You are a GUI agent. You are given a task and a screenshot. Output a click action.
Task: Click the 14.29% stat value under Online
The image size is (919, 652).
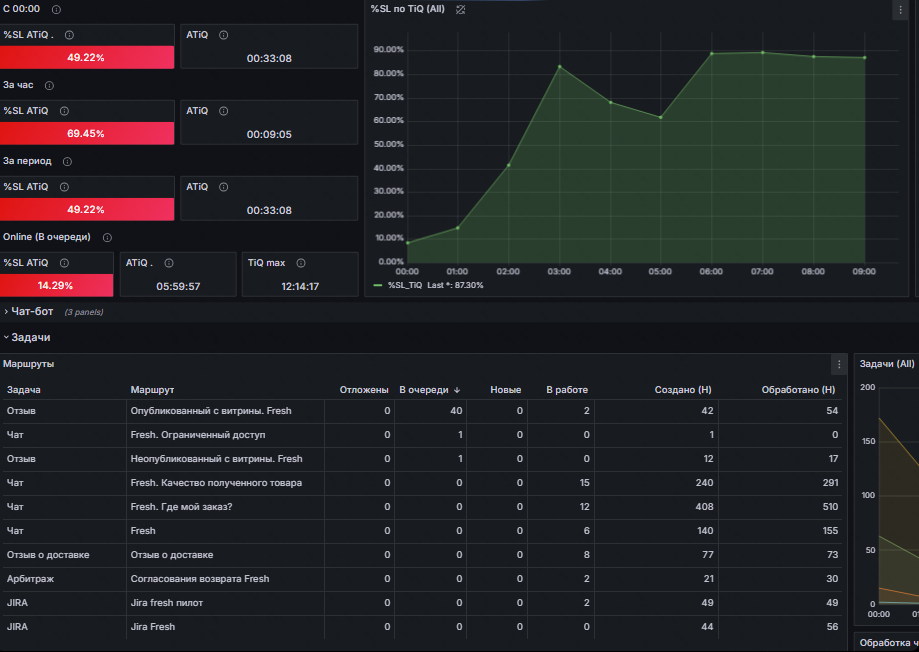[56, 285]
